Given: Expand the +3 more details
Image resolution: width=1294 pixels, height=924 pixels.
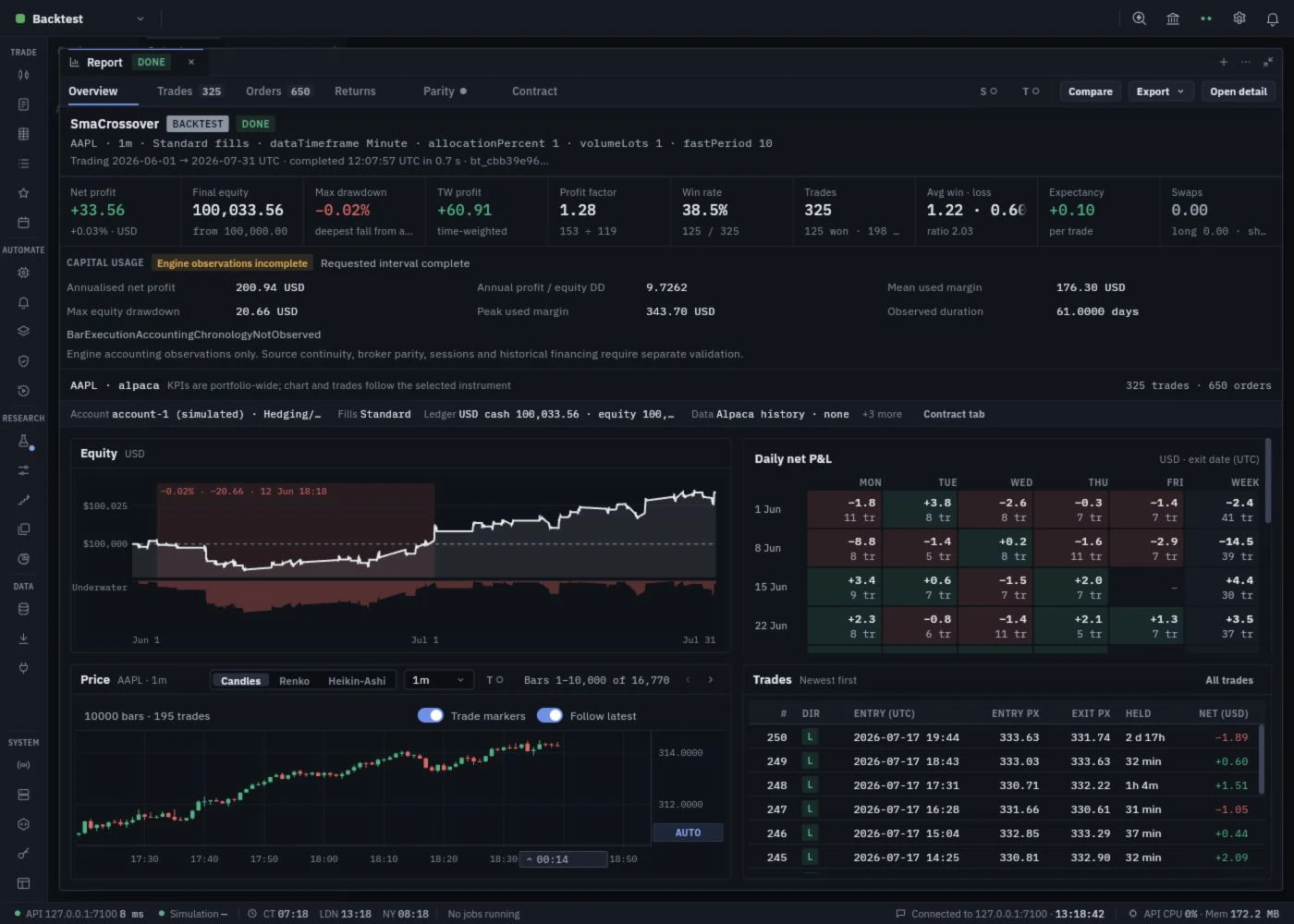Looking at the screenshot, I should (882, 414).
